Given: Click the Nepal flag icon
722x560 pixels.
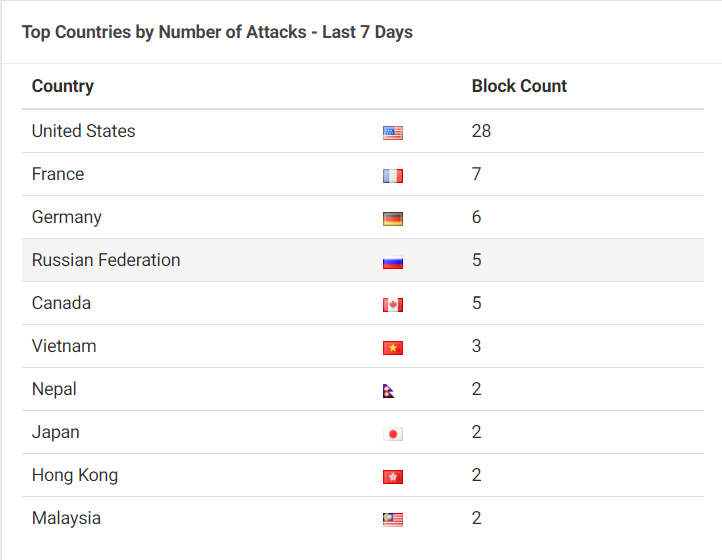Looking at the screenshot, I should (x=388, y=391).
